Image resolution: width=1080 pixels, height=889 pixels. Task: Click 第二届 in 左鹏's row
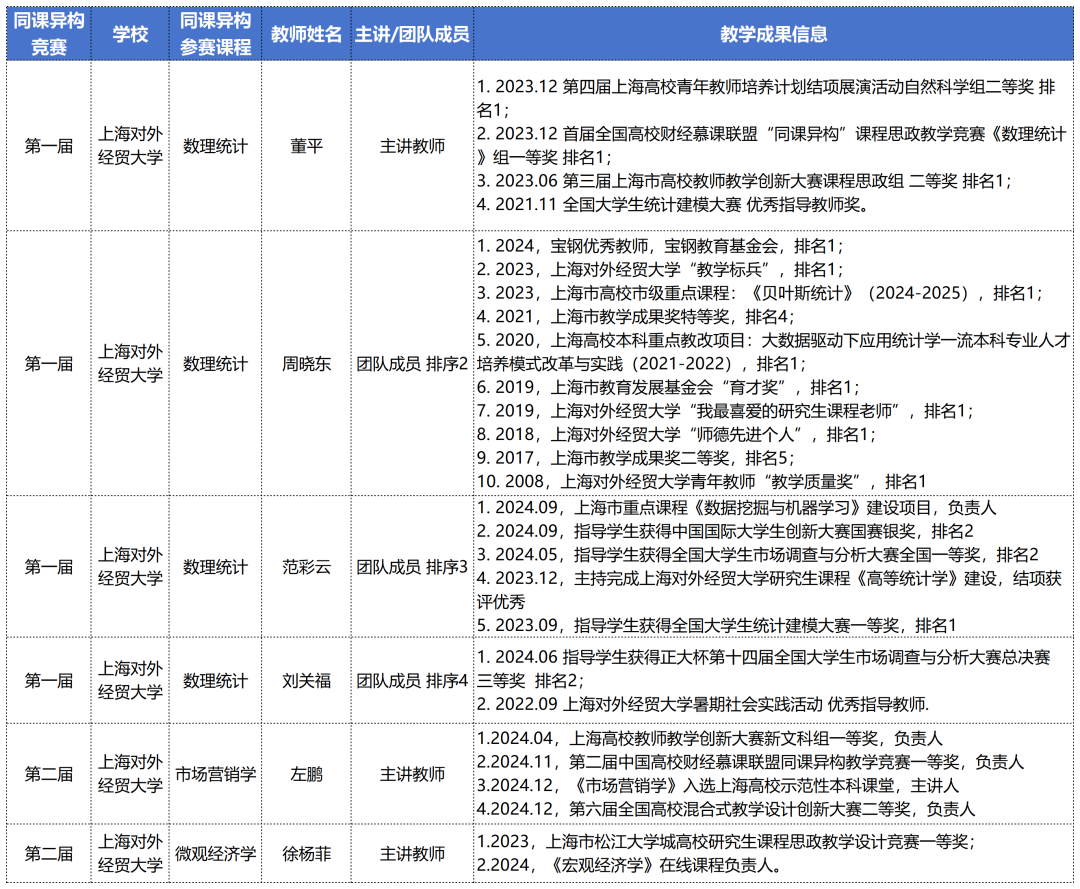pyautogui.click(x=49, y=774)
